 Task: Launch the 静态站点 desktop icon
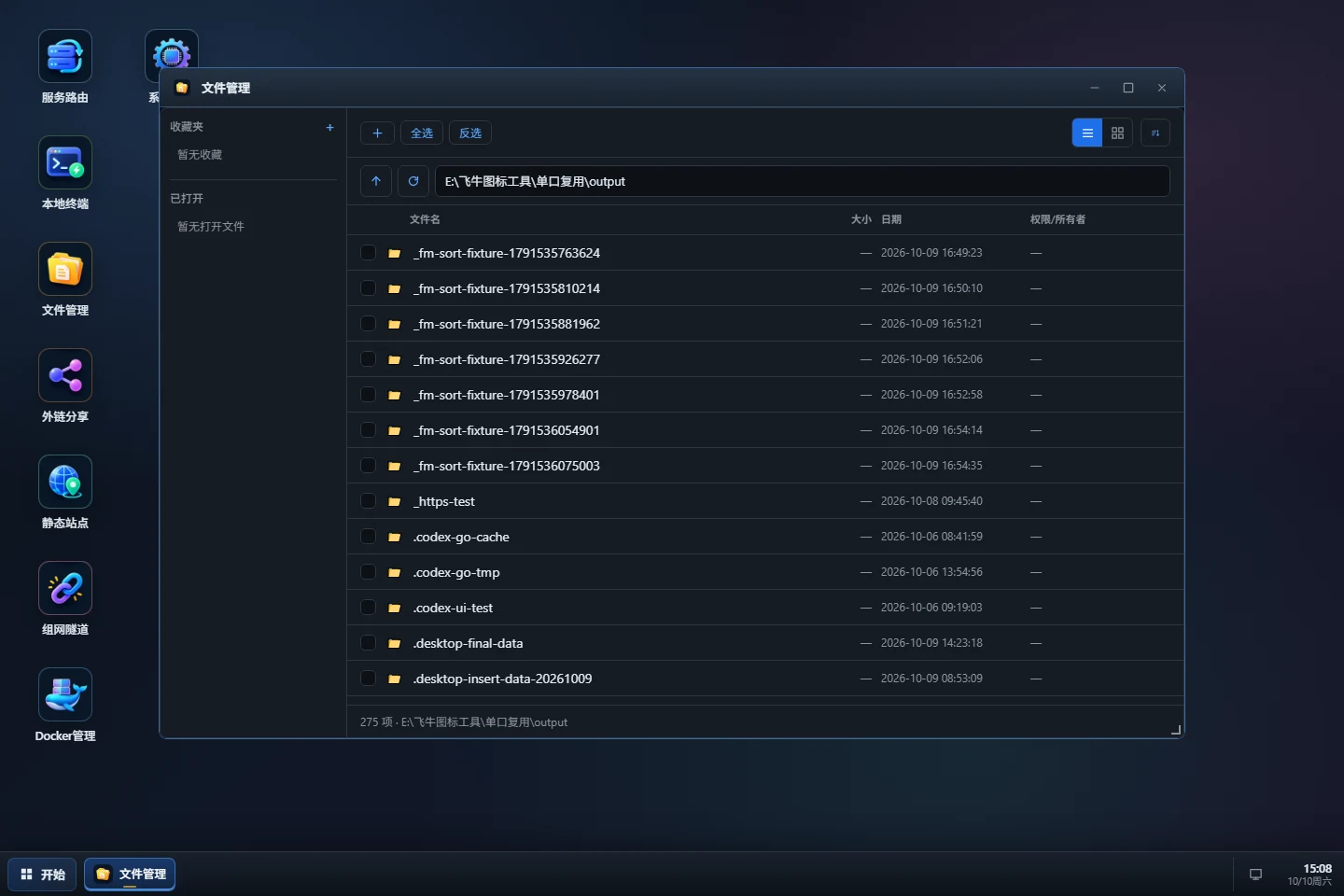65,483
